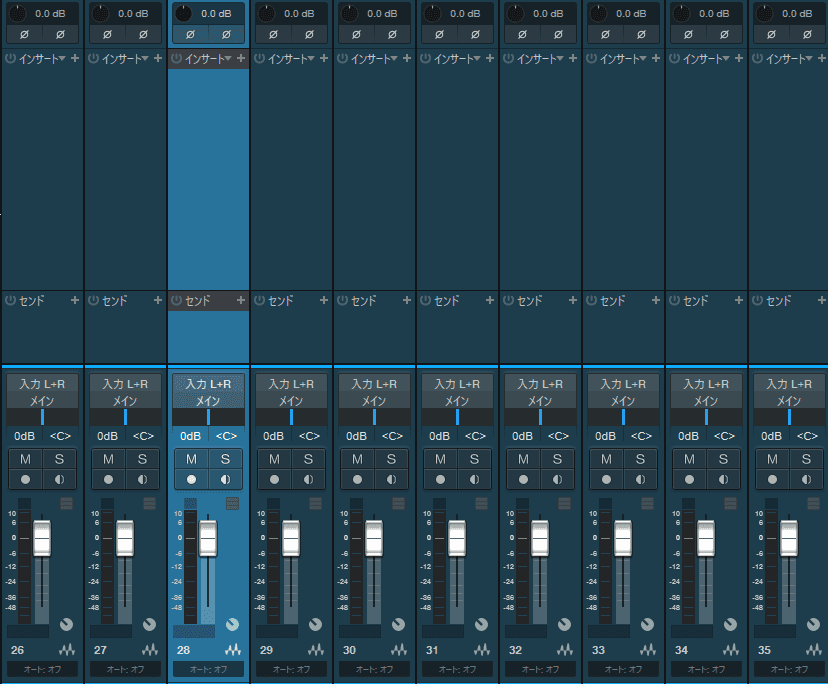Click volume fader handle on channel 27
Image resolution: width=828 pixels, height=684 pixels.
125,538
